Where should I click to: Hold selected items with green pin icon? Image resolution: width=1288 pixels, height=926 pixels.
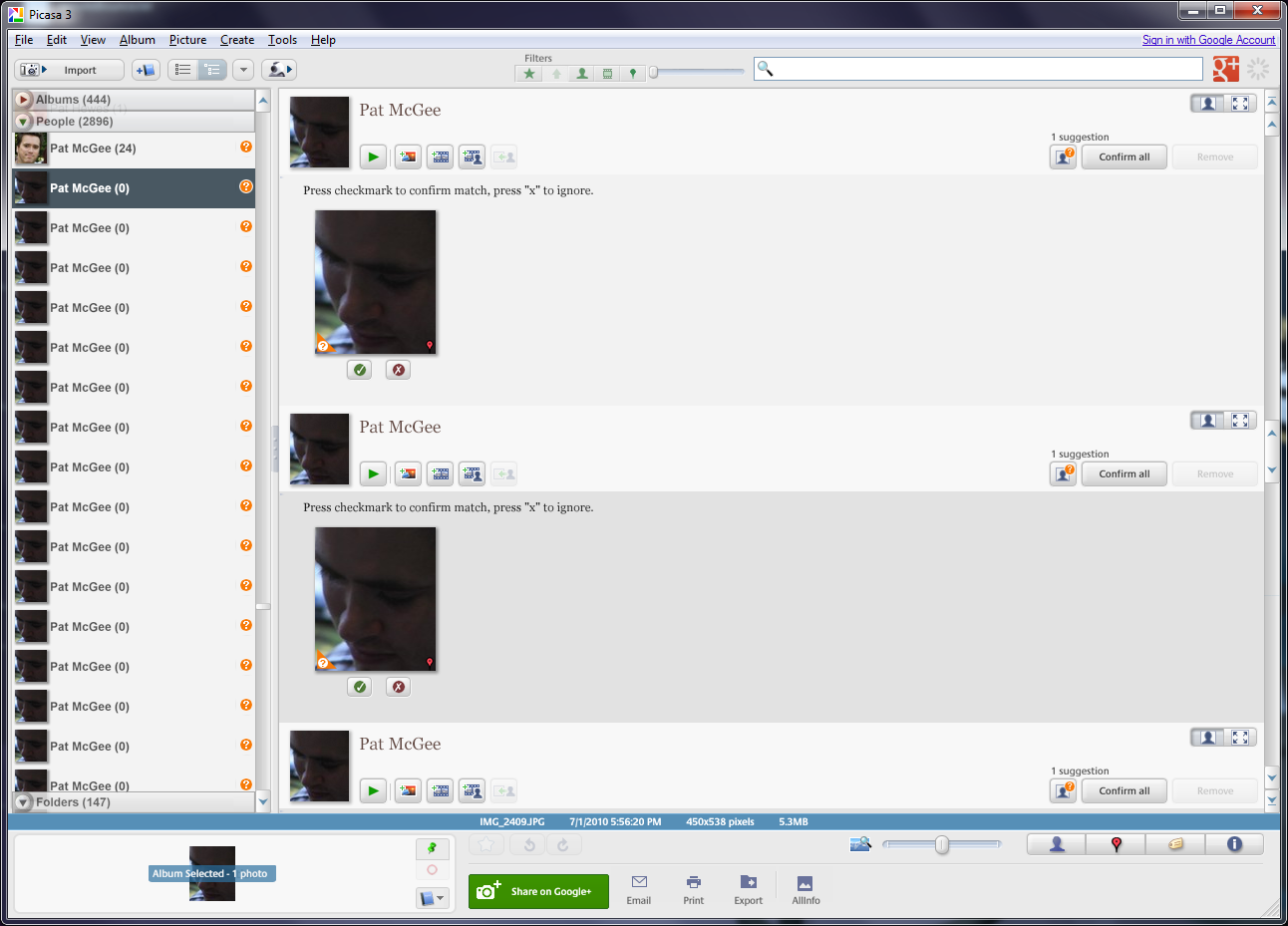[432, 848]
